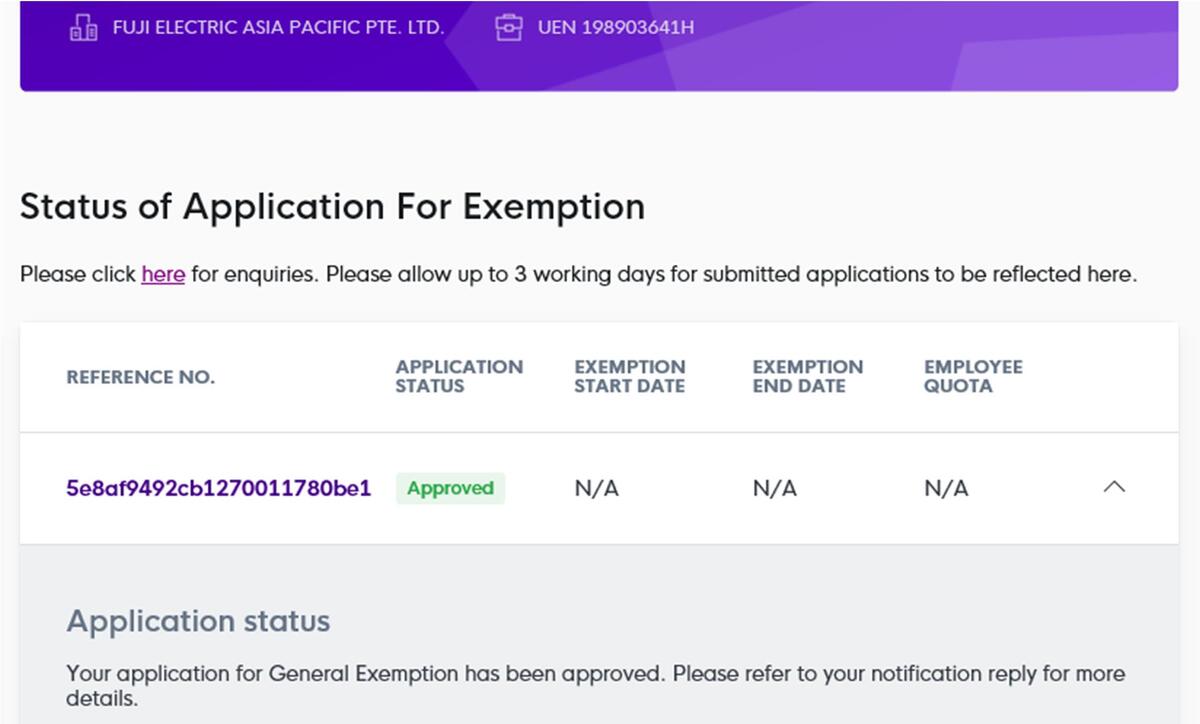Screen dimensions: 1200x724
Task: Collapse the application row with chevron
Action: click(x=1113, y=488)
